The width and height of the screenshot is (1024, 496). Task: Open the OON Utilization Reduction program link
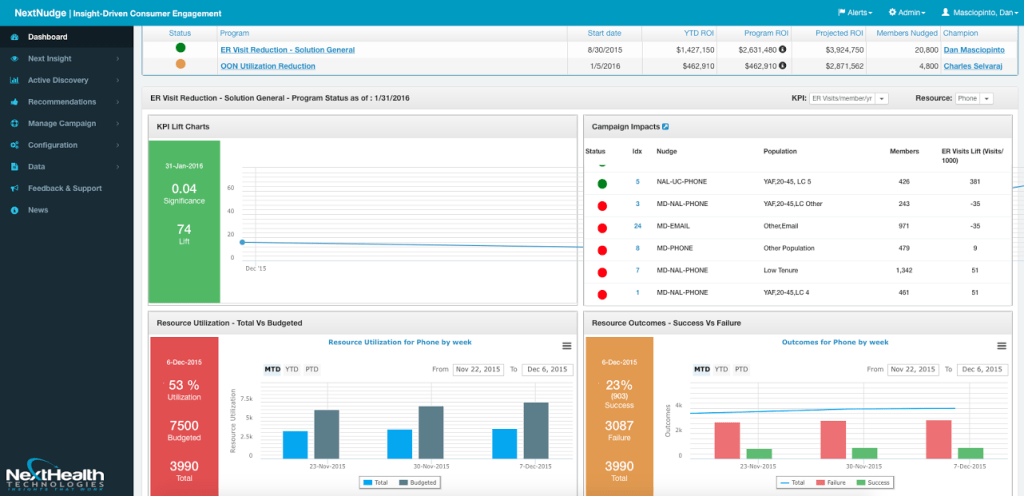pyautogui.click(x=267, y=66)
